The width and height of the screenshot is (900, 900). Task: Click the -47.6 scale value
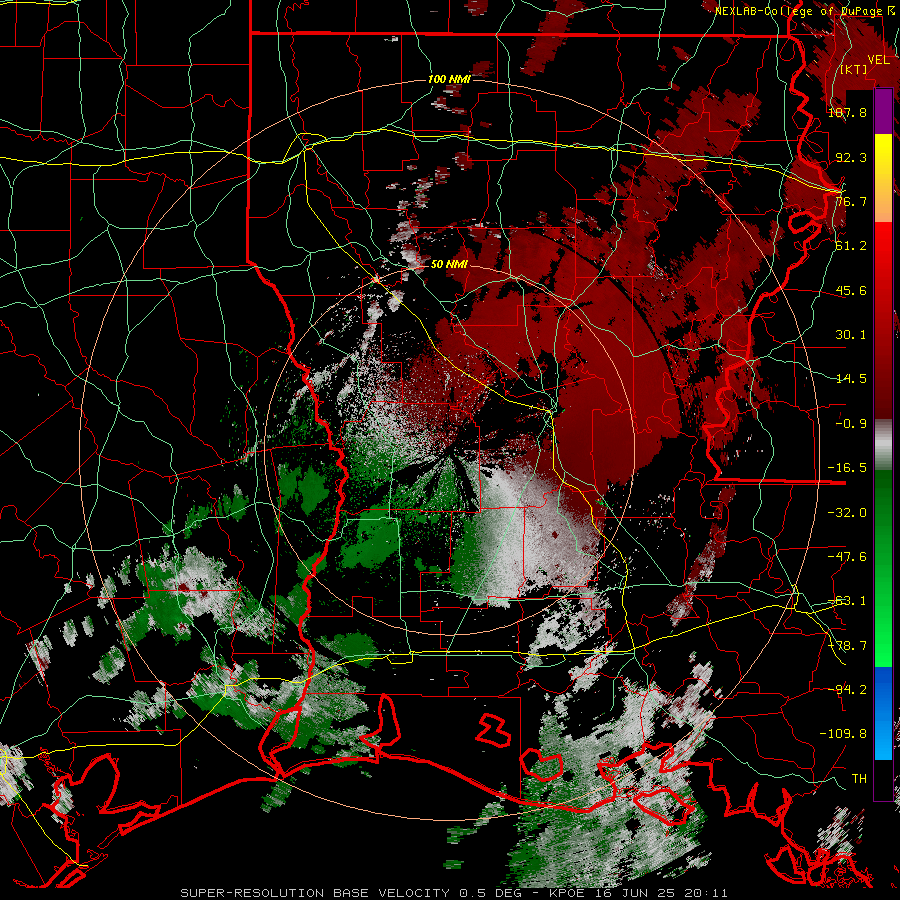tap(847, 557)
